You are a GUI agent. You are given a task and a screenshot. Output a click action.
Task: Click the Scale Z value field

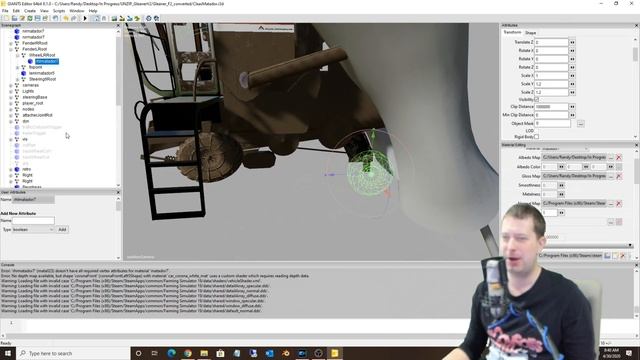click(x=551, y=92)
